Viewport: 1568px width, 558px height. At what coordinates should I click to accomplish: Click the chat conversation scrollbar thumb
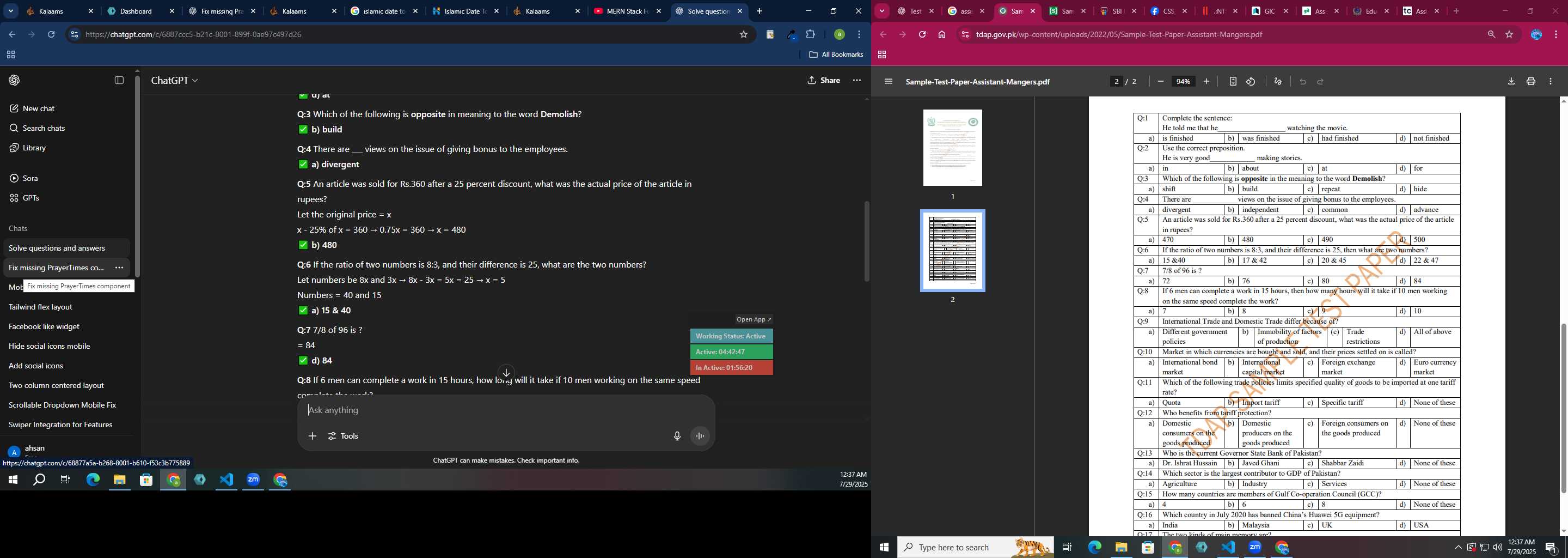point(866,241)
